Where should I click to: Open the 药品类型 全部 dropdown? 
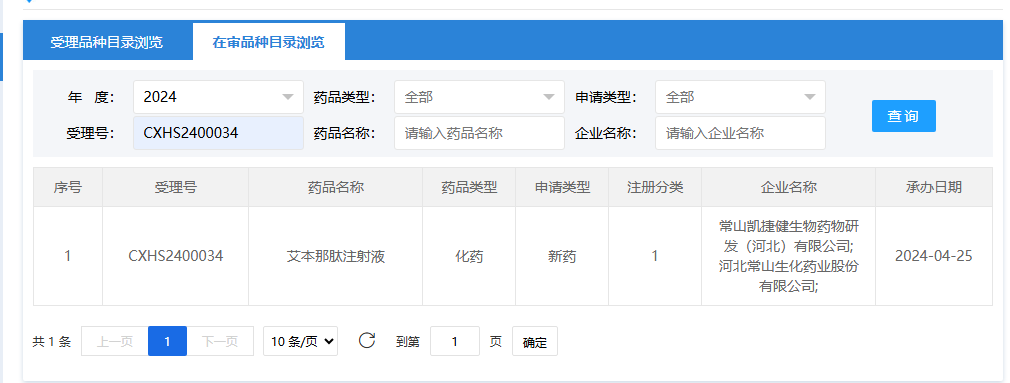coord(479,97)
